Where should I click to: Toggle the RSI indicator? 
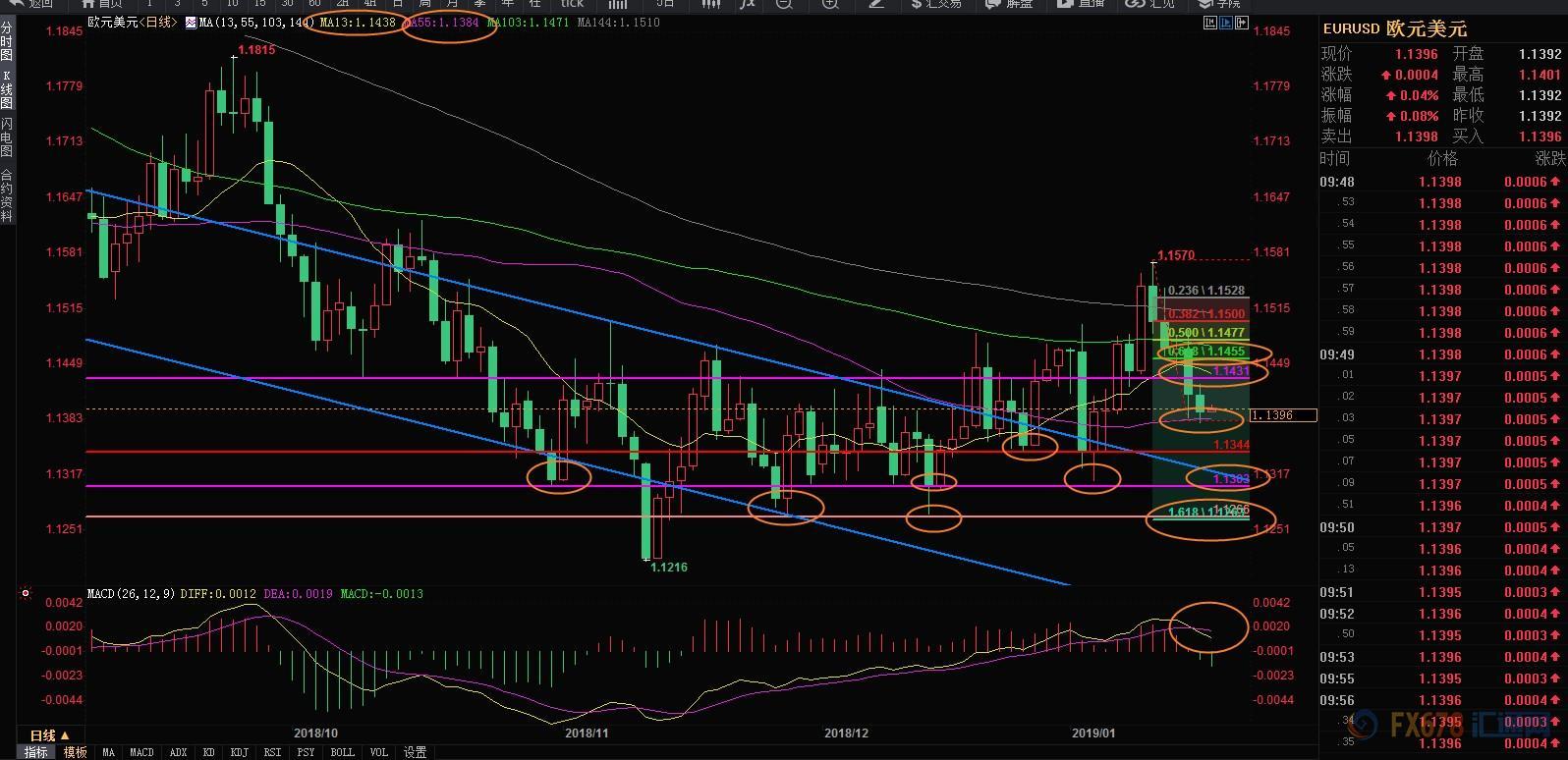(x=272, y=752)
